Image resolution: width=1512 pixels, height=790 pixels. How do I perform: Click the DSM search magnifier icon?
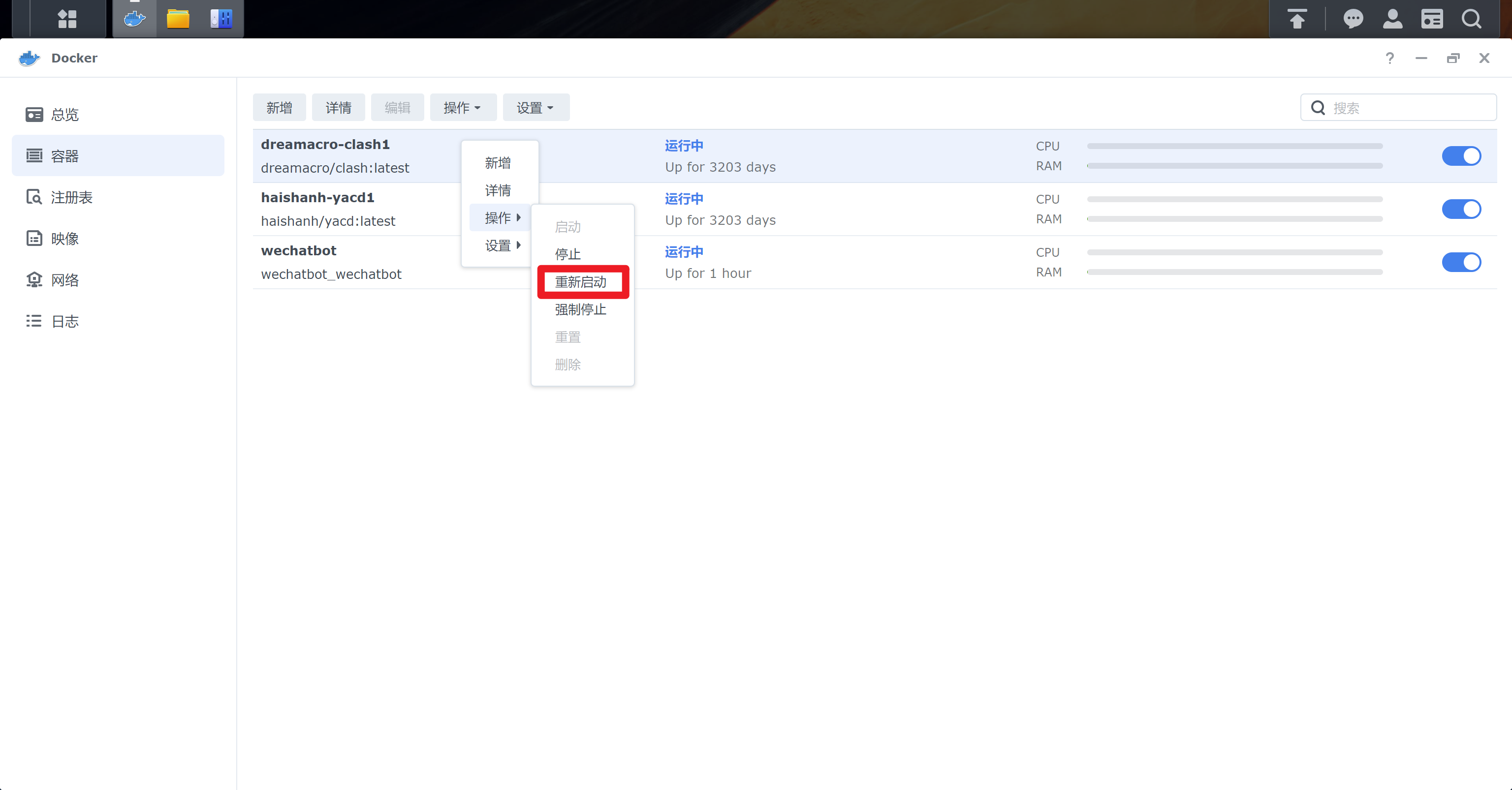(x=1472, y=19)
